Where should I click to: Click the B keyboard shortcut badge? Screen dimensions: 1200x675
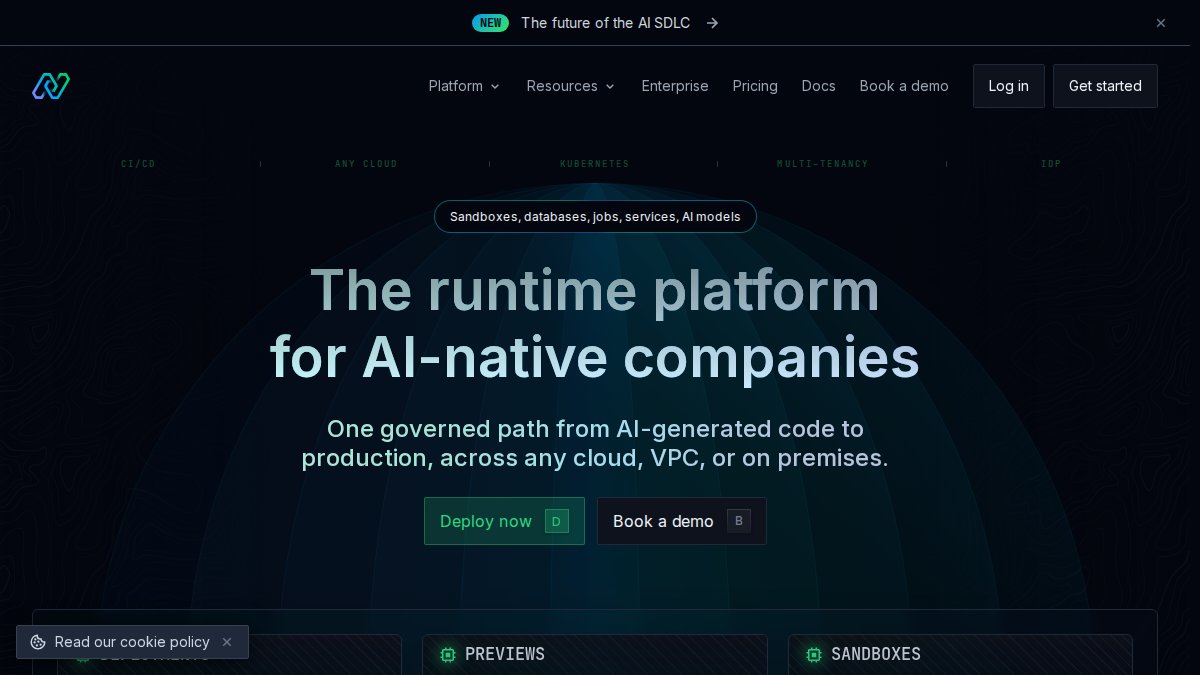[x=739, y=521]
